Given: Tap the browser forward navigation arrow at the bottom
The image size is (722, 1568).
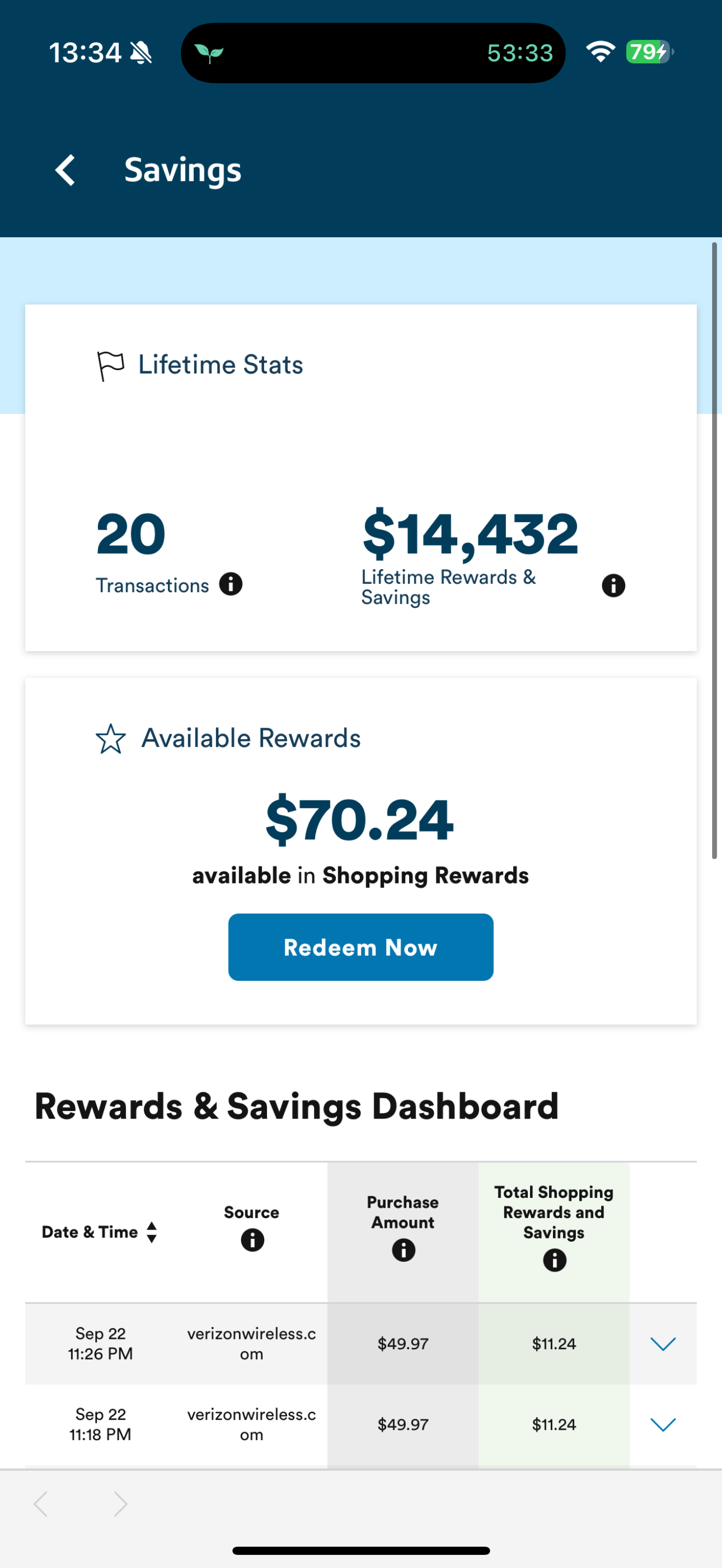Looking at the screenshot, I should pos(120,1504).
